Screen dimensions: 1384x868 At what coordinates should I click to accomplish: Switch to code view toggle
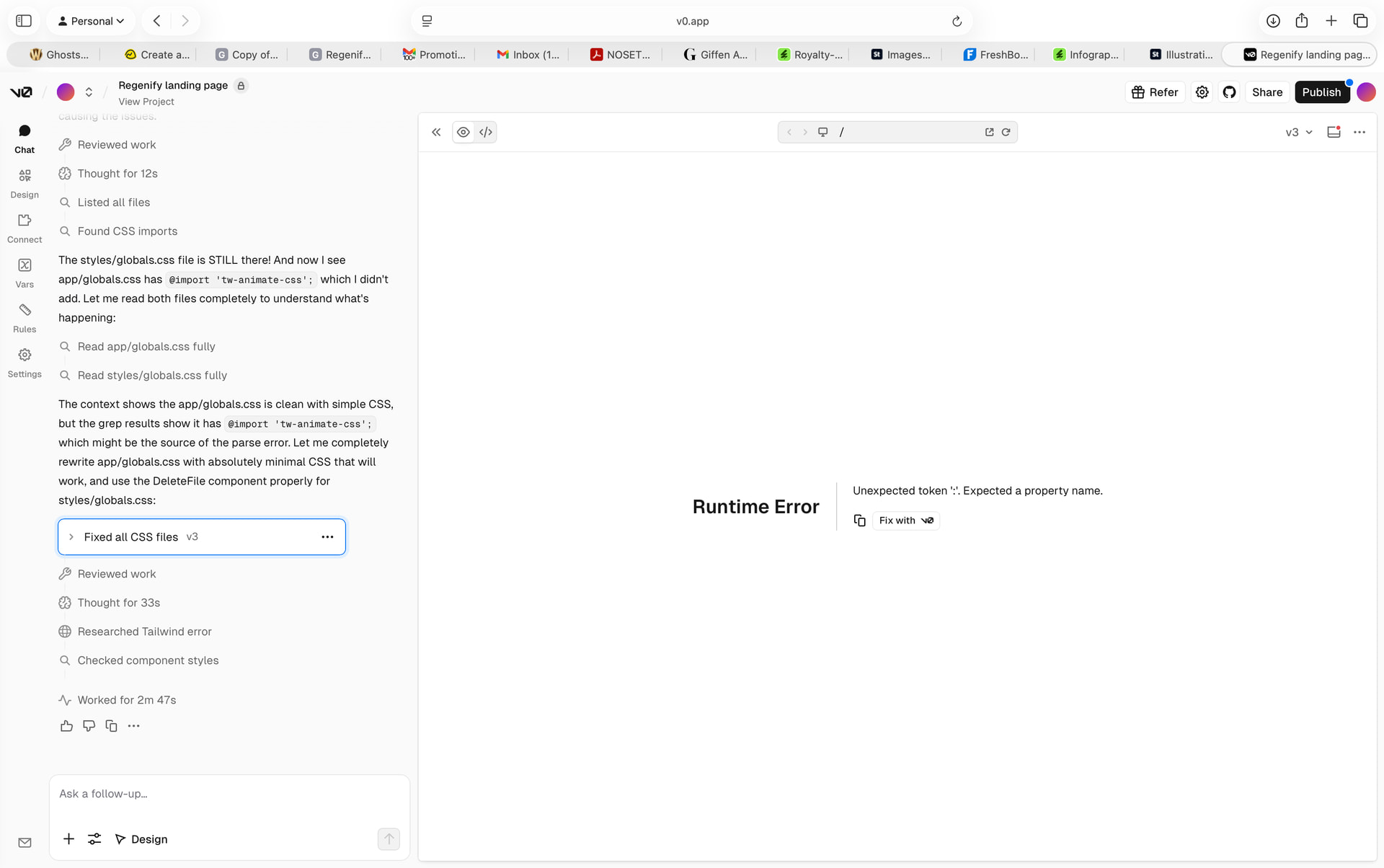pos(486,132)
